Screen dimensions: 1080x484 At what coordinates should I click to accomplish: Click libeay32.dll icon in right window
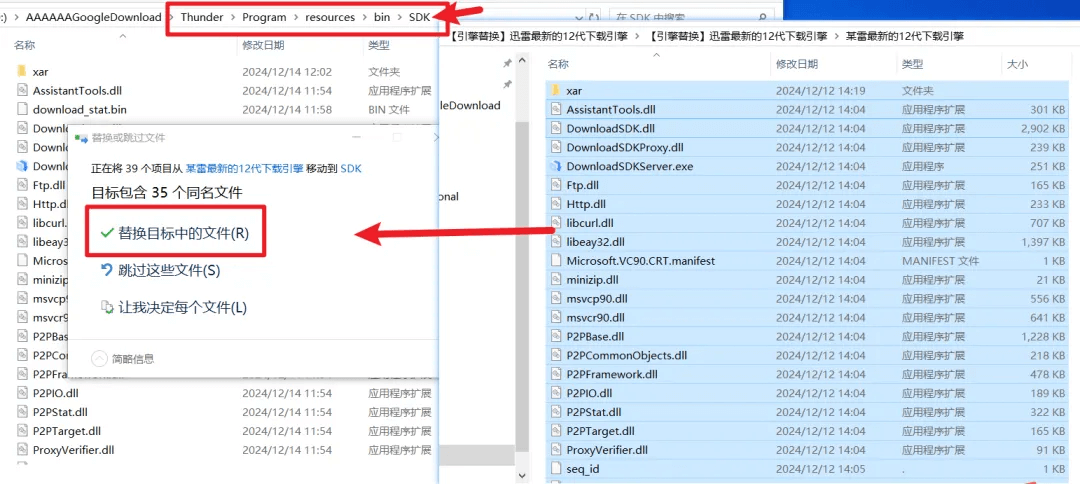click(x=557, y=242)
